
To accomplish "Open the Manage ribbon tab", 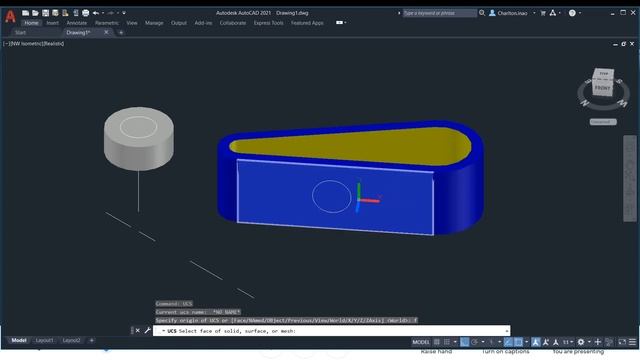I will click(x=154, y=23).
